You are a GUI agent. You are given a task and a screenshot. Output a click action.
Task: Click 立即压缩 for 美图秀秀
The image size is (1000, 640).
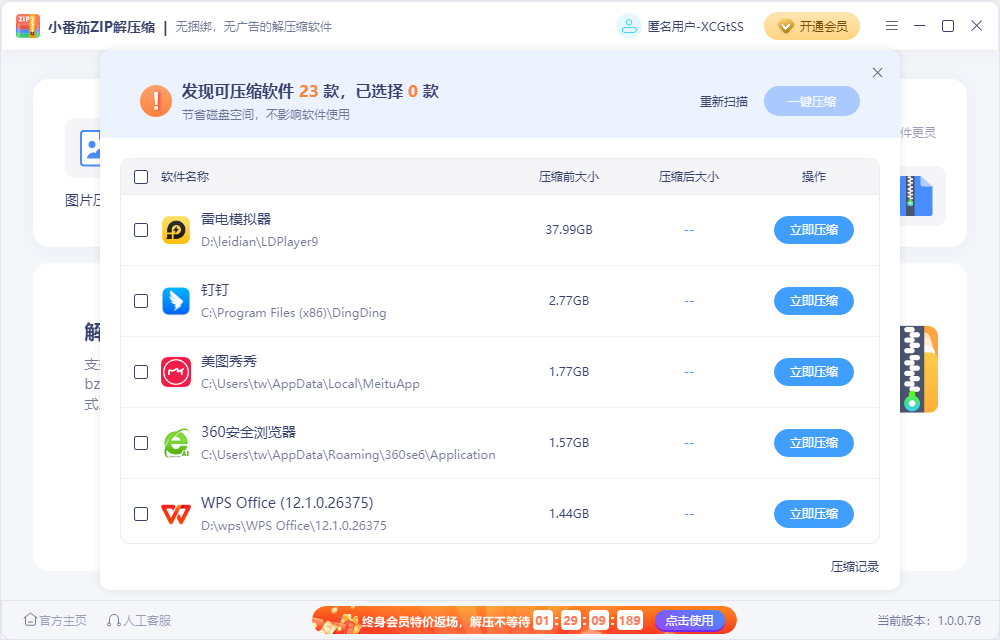(814, 372)
